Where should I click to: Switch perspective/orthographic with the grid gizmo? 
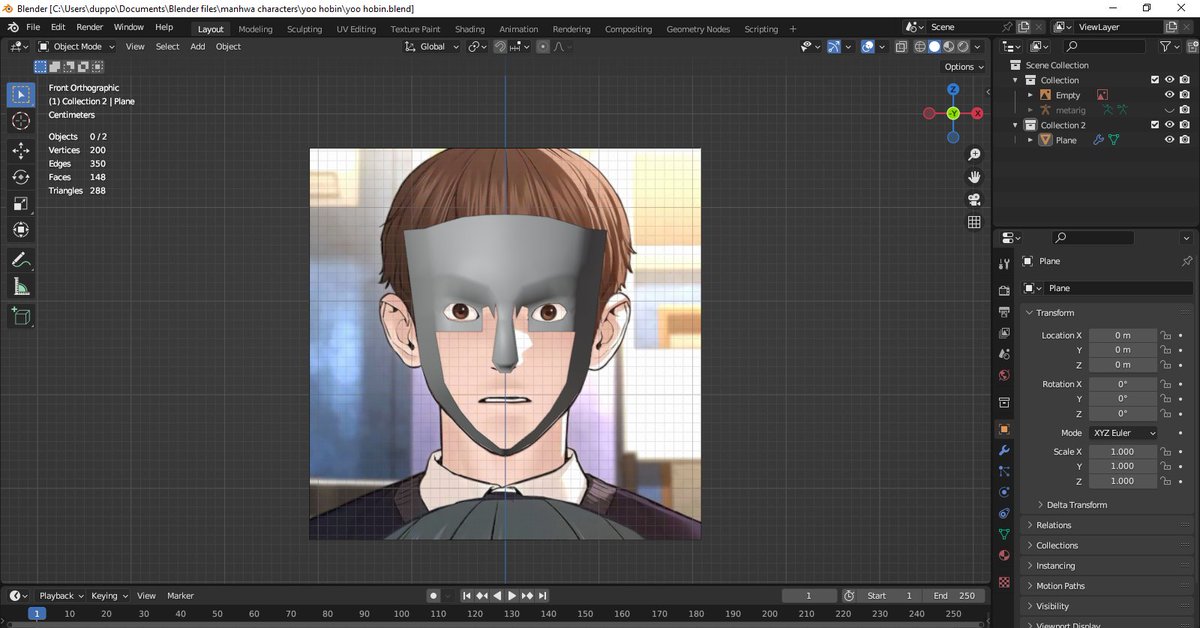(x=974, y=222)
